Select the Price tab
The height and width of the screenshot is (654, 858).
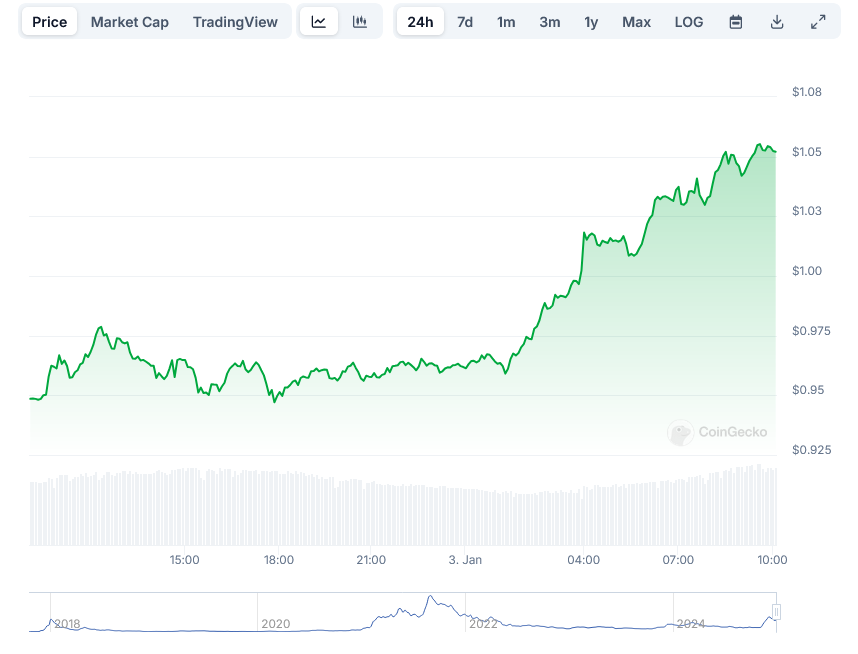50,22
